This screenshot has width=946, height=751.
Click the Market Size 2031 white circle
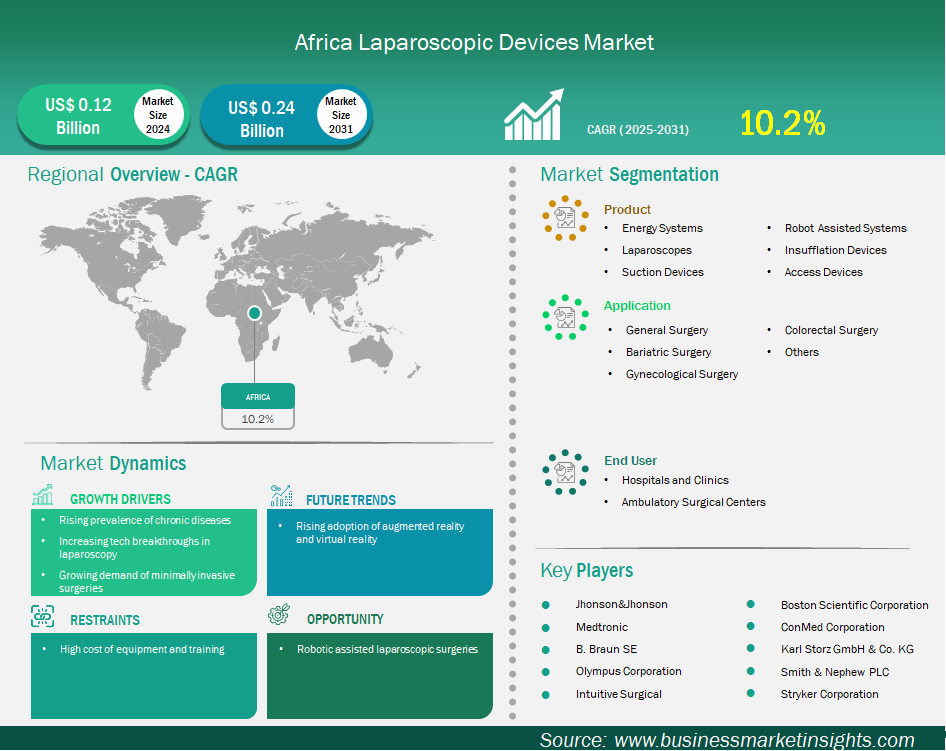pos(341,115)
